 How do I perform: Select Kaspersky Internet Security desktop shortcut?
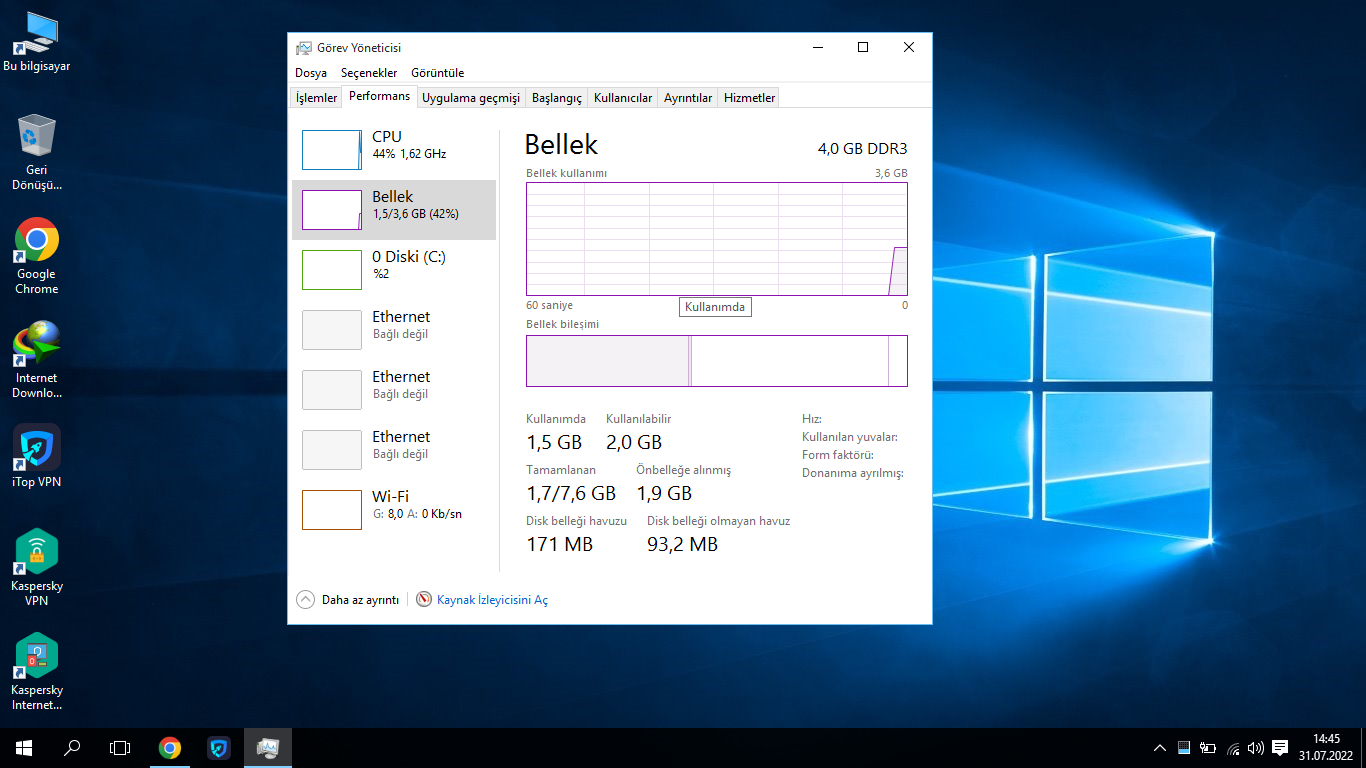37,673
